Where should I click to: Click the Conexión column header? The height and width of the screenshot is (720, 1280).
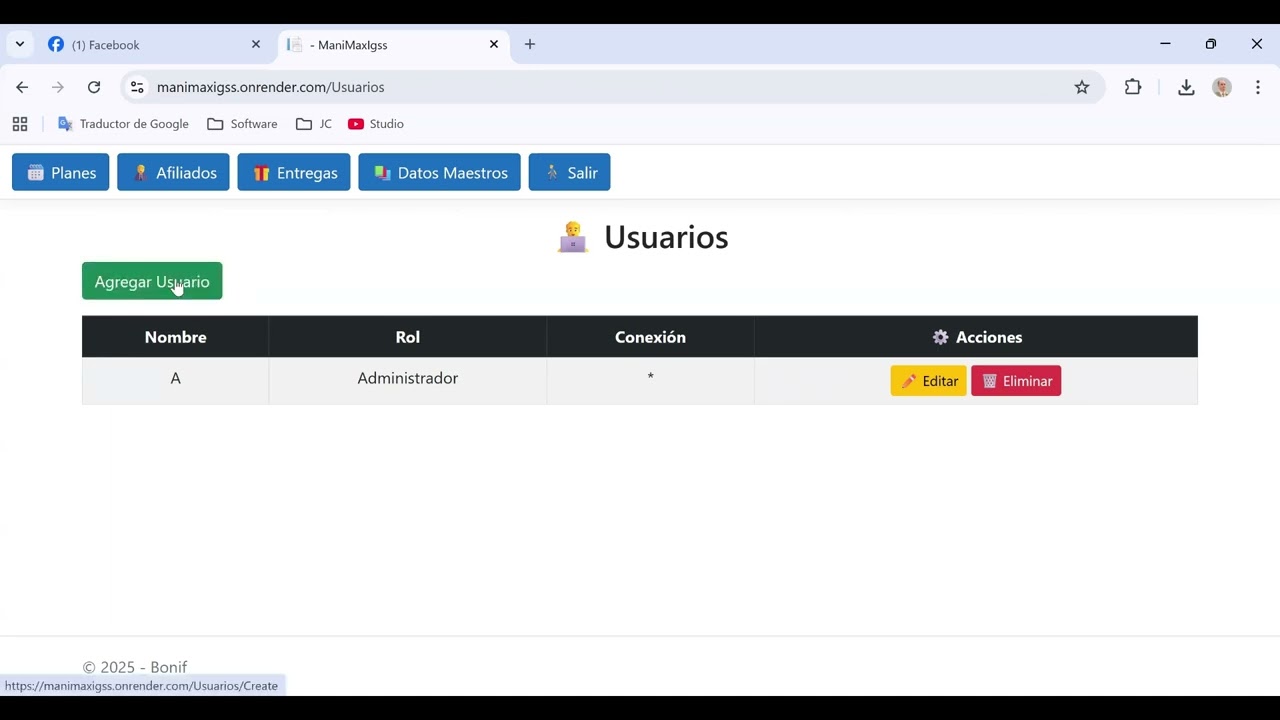click(x=650, y=337)
